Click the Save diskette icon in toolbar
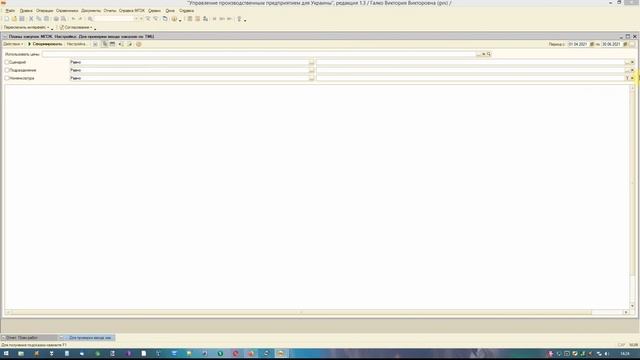 [x=22, y=19]
